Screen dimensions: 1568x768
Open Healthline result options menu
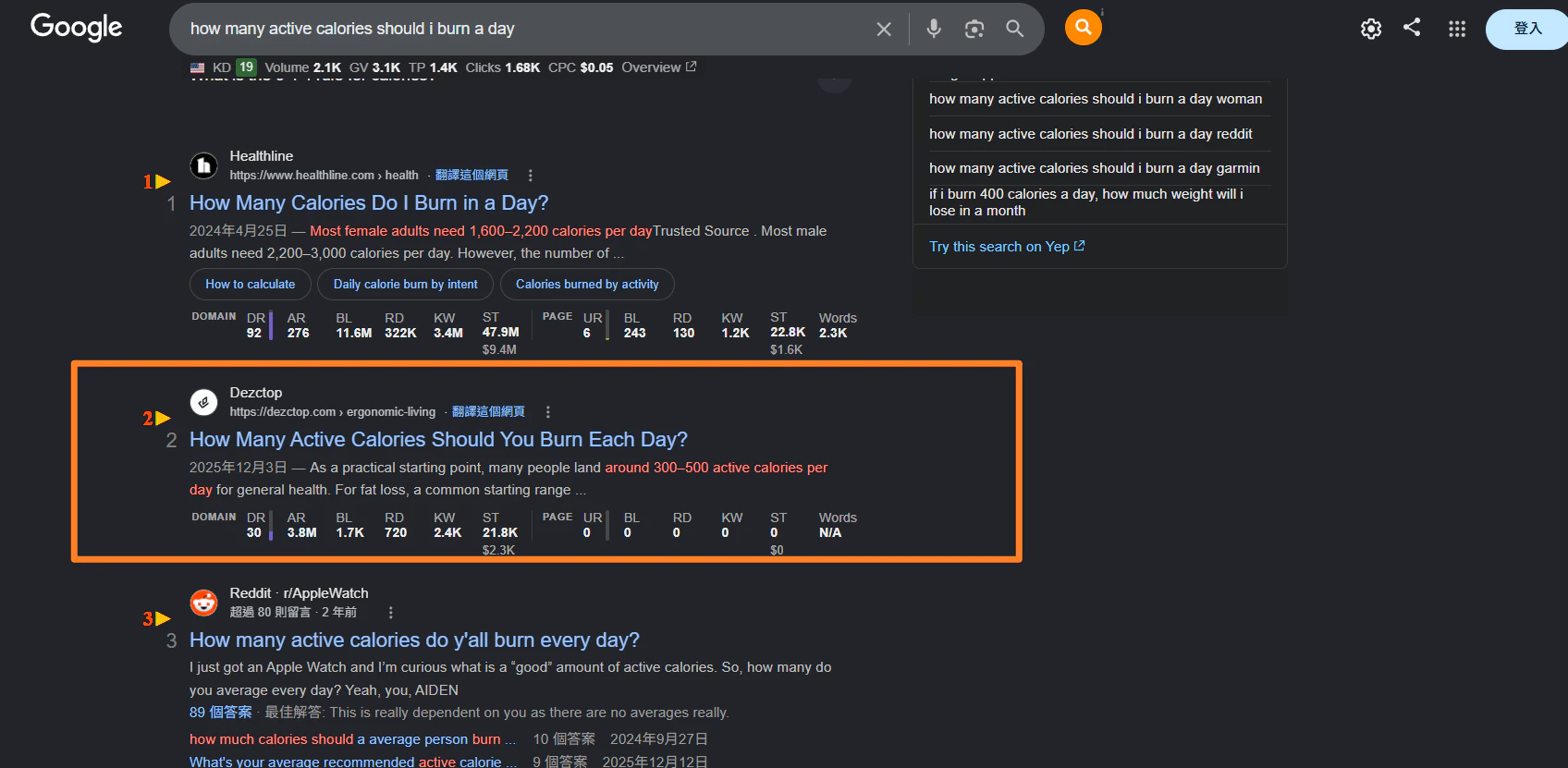coord(530,176)
